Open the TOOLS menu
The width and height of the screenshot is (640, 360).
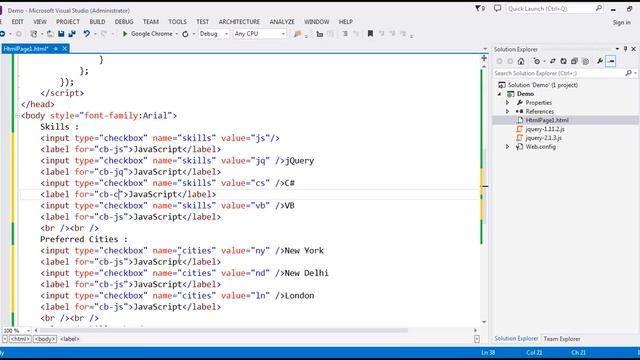[x=177, y=22]
